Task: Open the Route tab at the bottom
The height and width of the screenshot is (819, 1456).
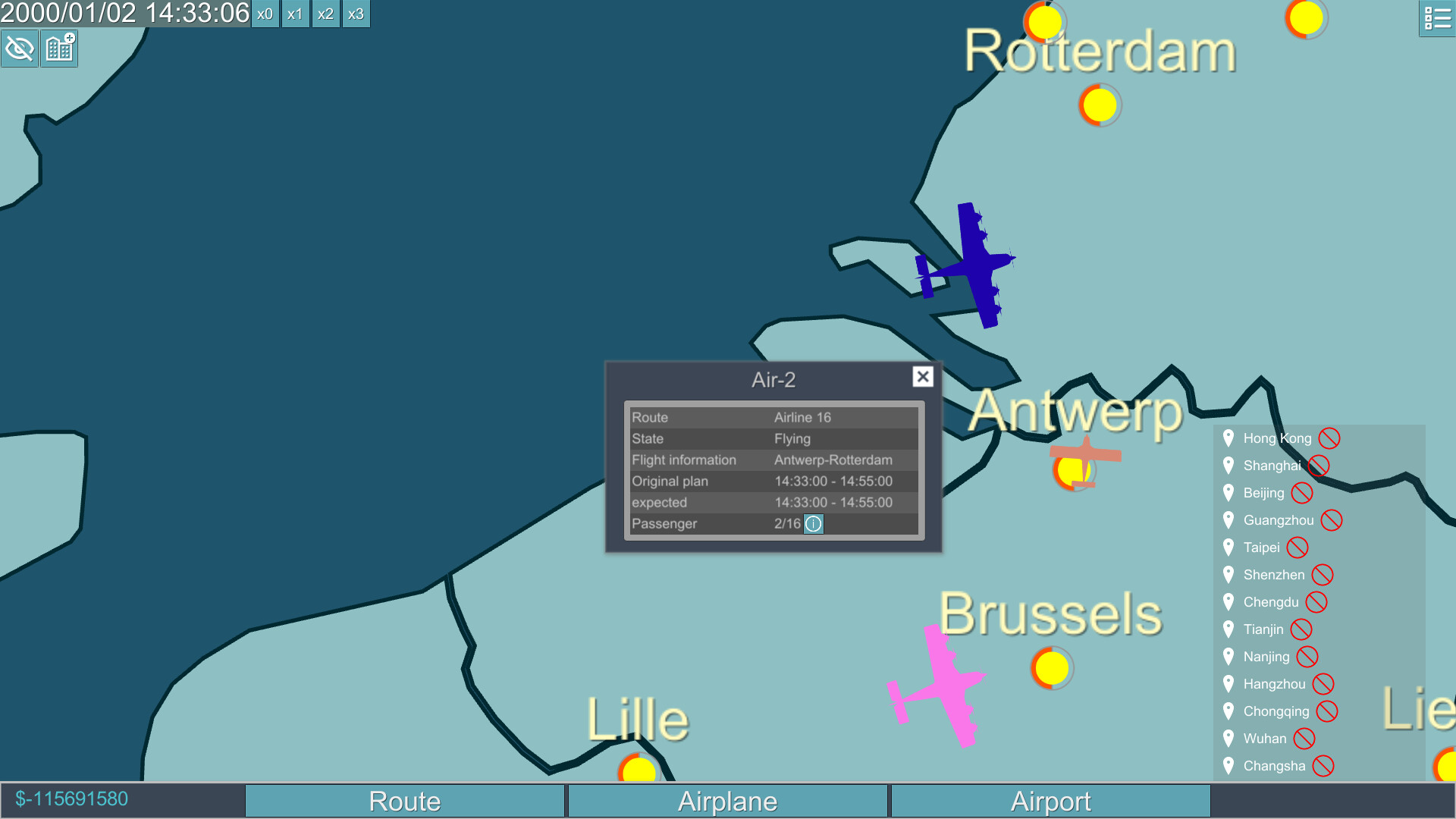Action: 404,799
